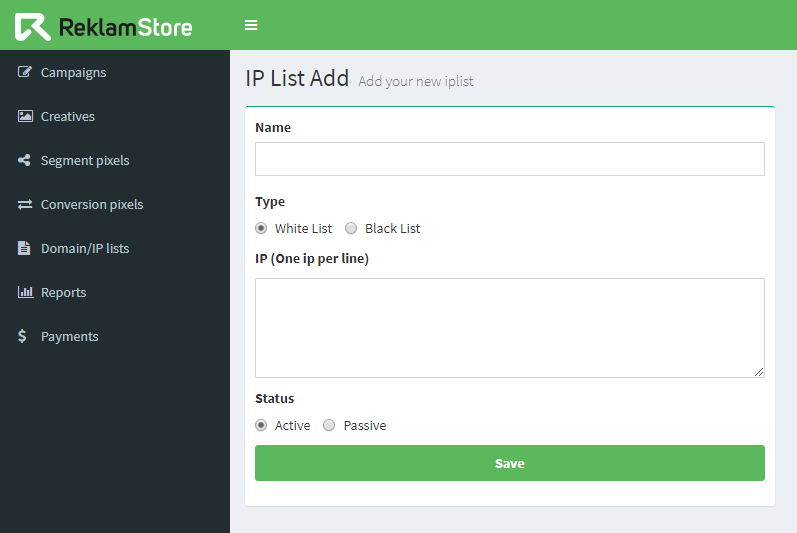This screenshot has width=797, height=533.
Task: Open the Campaigns menu item
Action: pos(73,72)
